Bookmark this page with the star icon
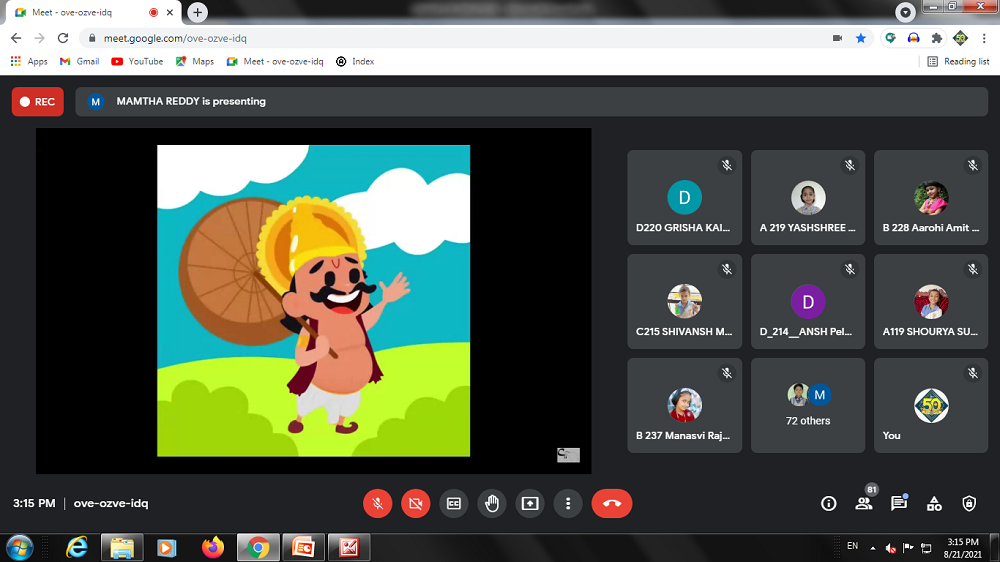Screen dimensions: 1000x562 click(861, 38)
